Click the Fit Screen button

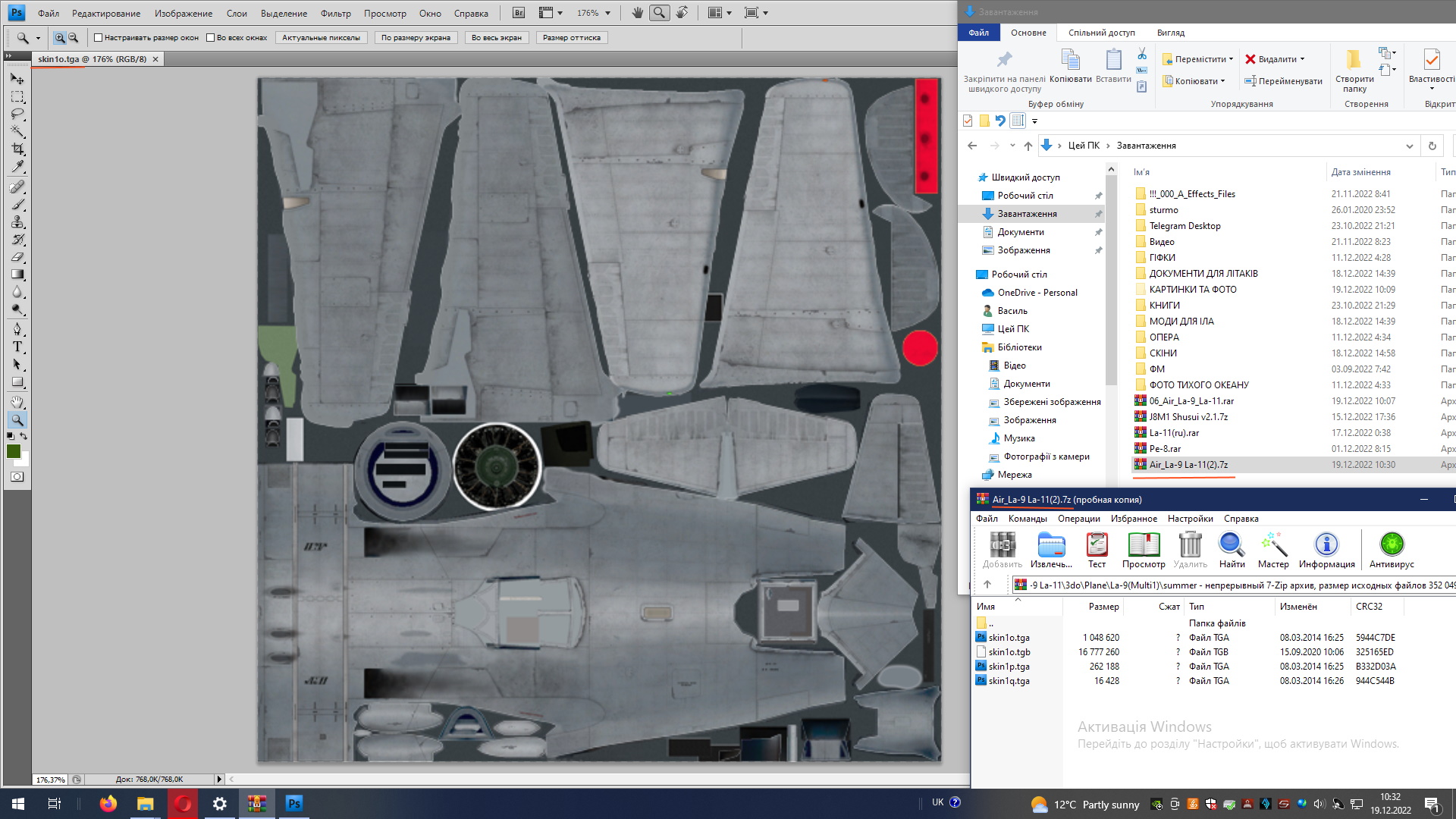pyautogui.click(x=416, y=38)
